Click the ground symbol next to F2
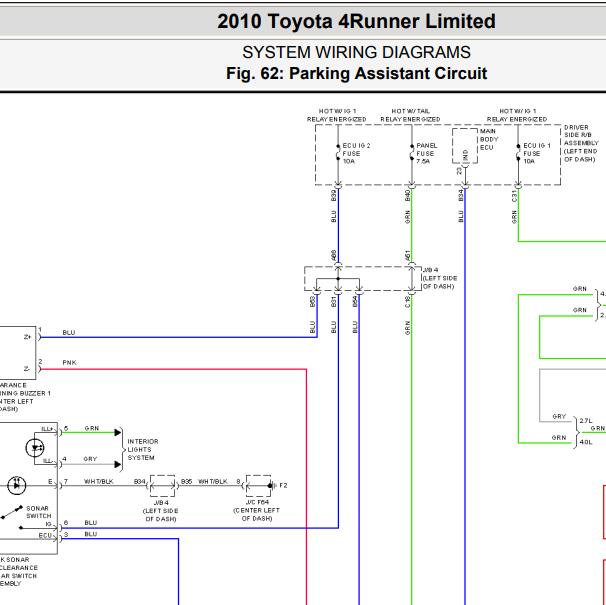This screenshot has width=606, height=605. 273,485
